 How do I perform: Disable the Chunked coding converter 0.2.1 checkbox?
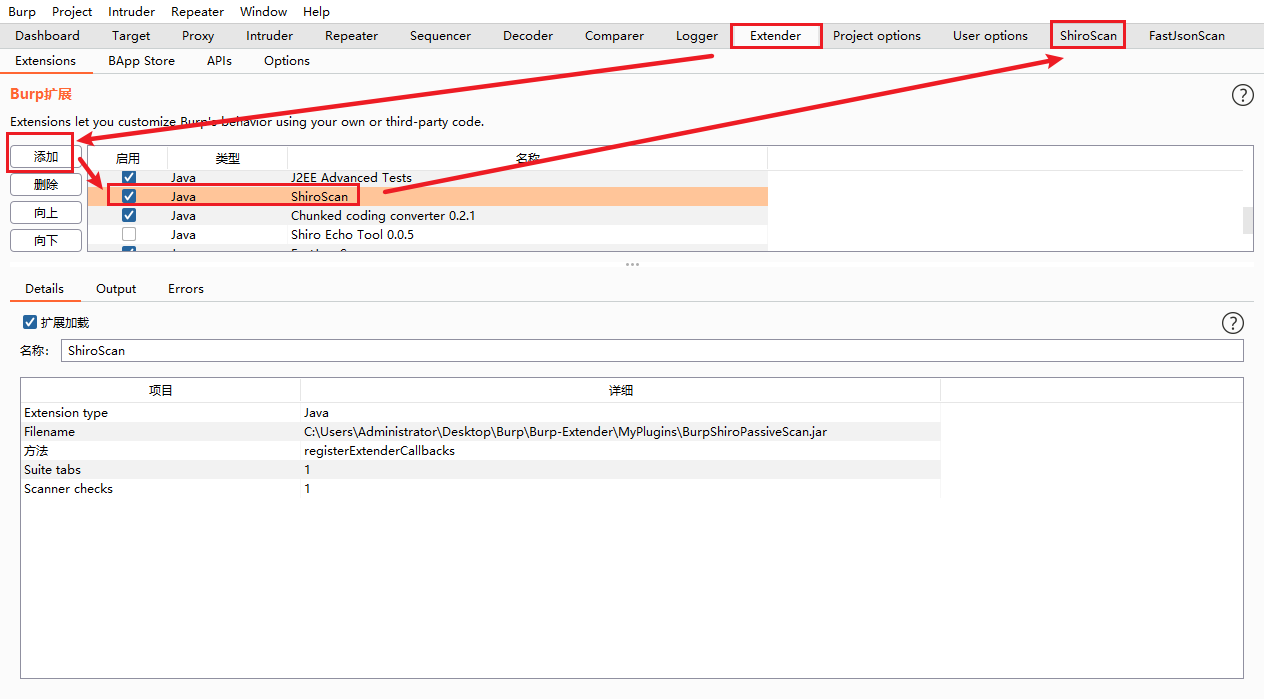tap(129, 216)
